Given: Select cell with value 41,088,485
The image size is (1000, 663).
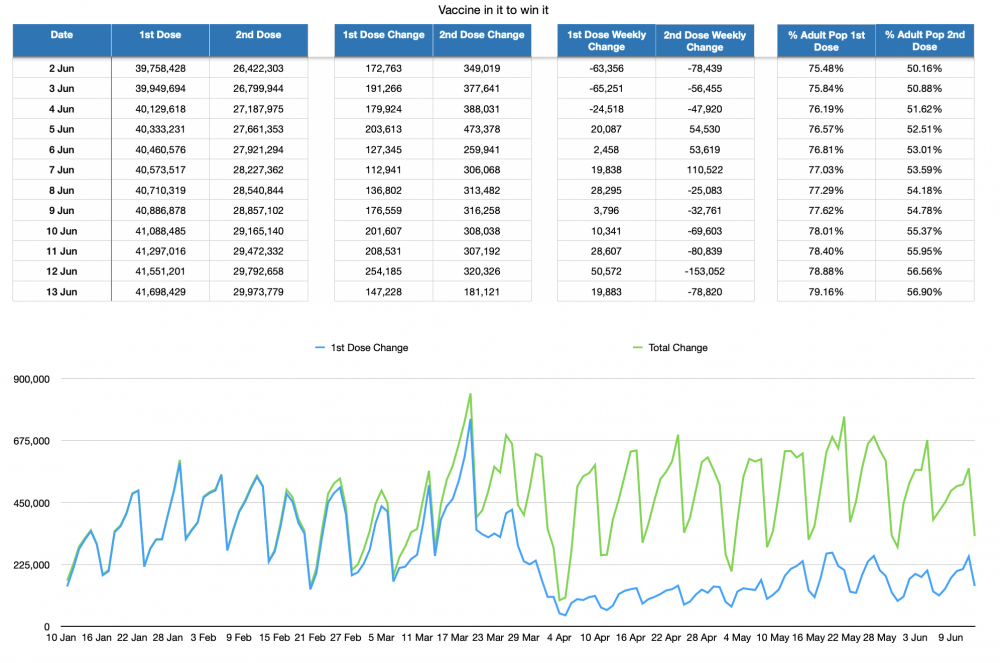Looking at the screenshot, I should coord(160,231).
